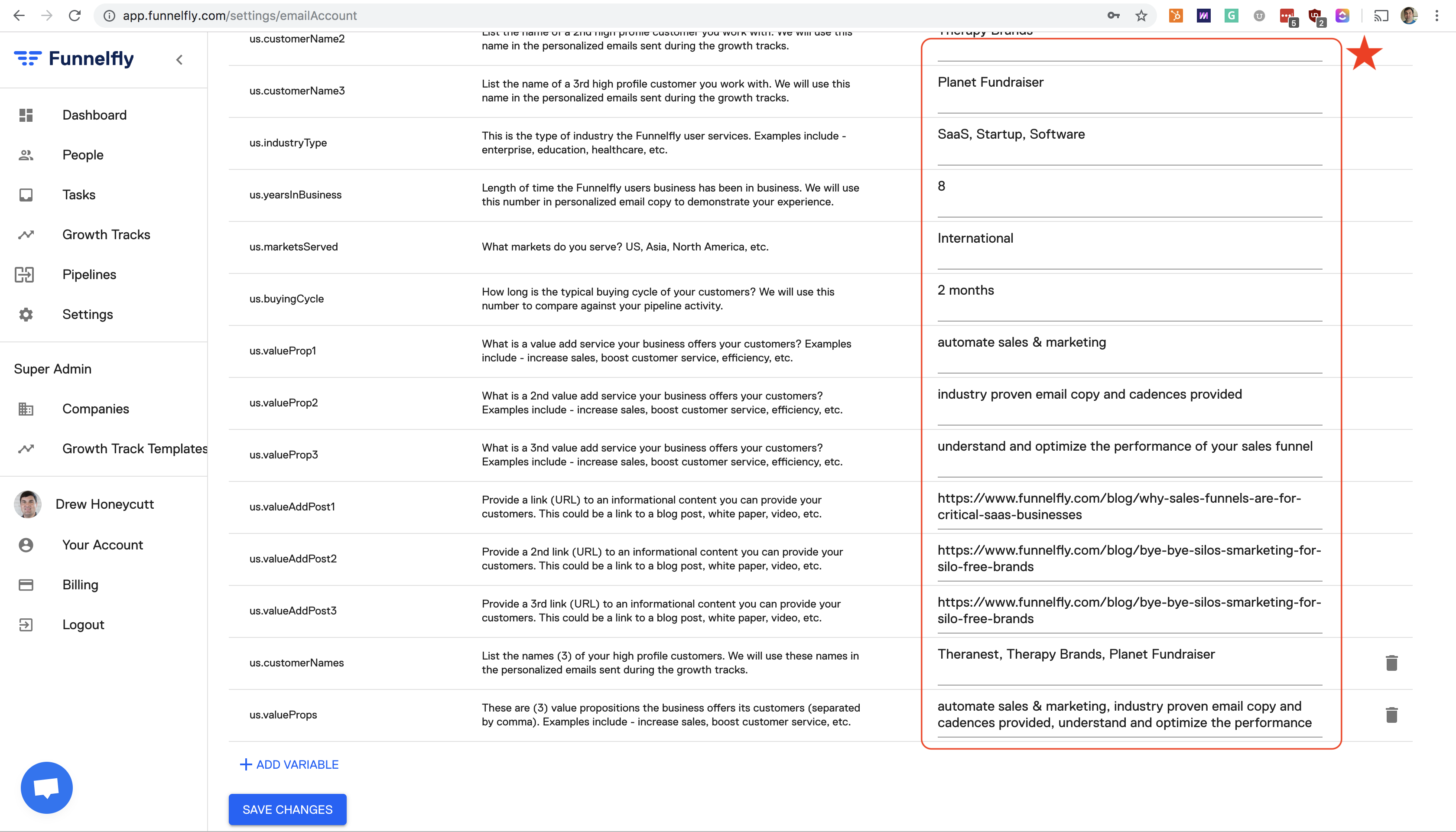Click the Growth Tracks chart icon
1456x832 pixels.
click(26, 234)
